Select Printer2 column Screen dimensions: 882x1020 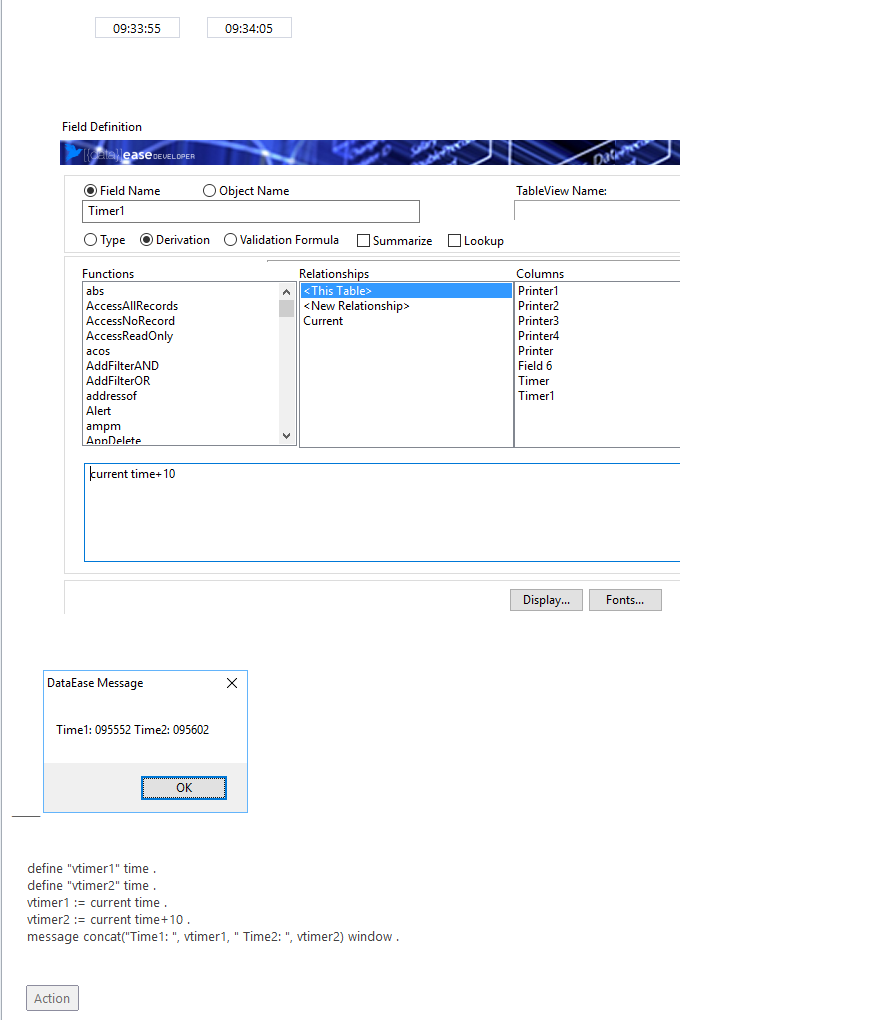(x=538, y=306)
